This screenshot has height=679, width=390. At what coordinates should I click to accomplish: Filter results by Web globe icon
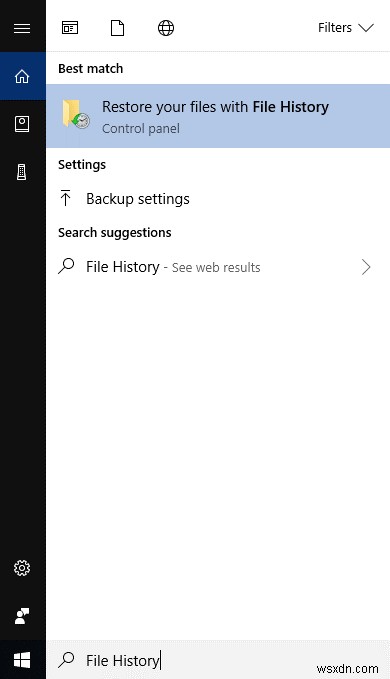pos(166,28)
